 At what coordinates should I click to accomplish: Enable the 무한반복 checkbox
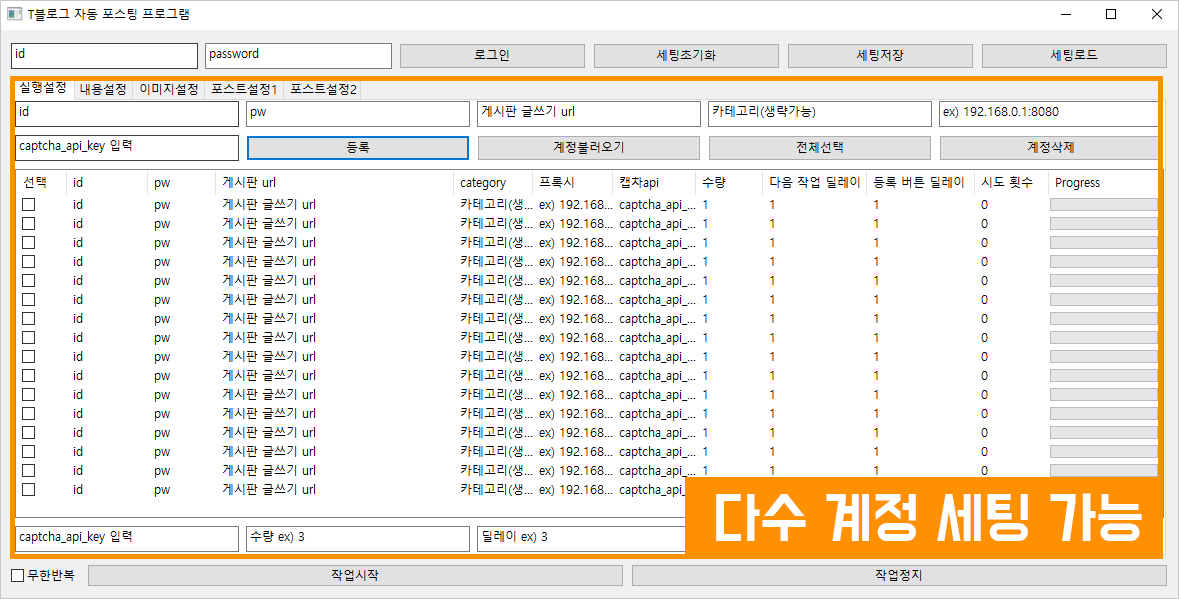(x=18, y=575)
